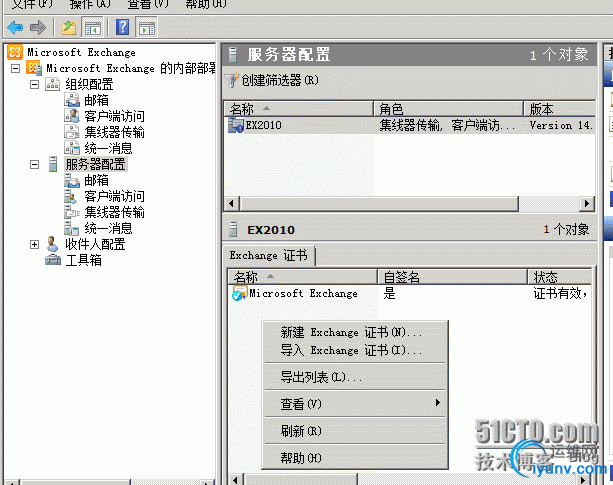
Task: Select 帮助(H) in context menu
Action: [x=355, y=457]
